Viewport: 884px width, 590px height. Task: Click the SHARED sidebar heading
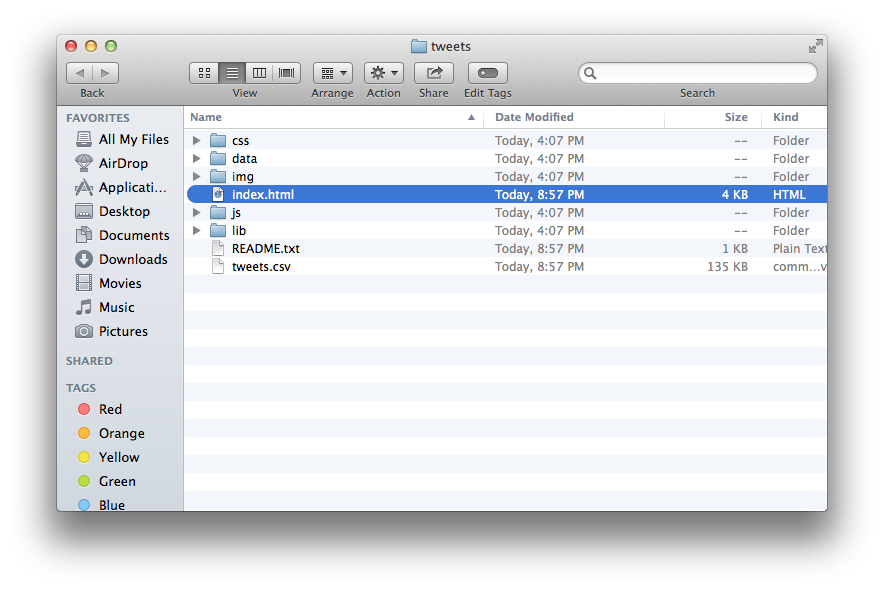pos(89,361)
